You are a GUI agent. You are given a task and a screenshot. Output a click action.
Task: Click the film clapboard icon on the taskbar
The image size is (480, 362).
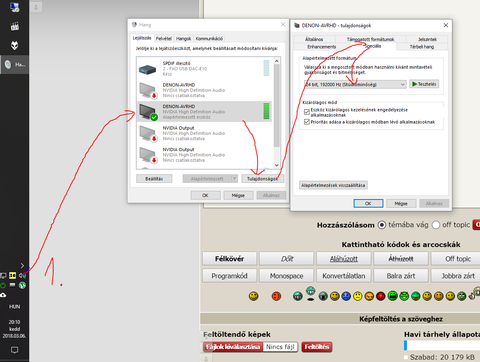pos(14,26)
